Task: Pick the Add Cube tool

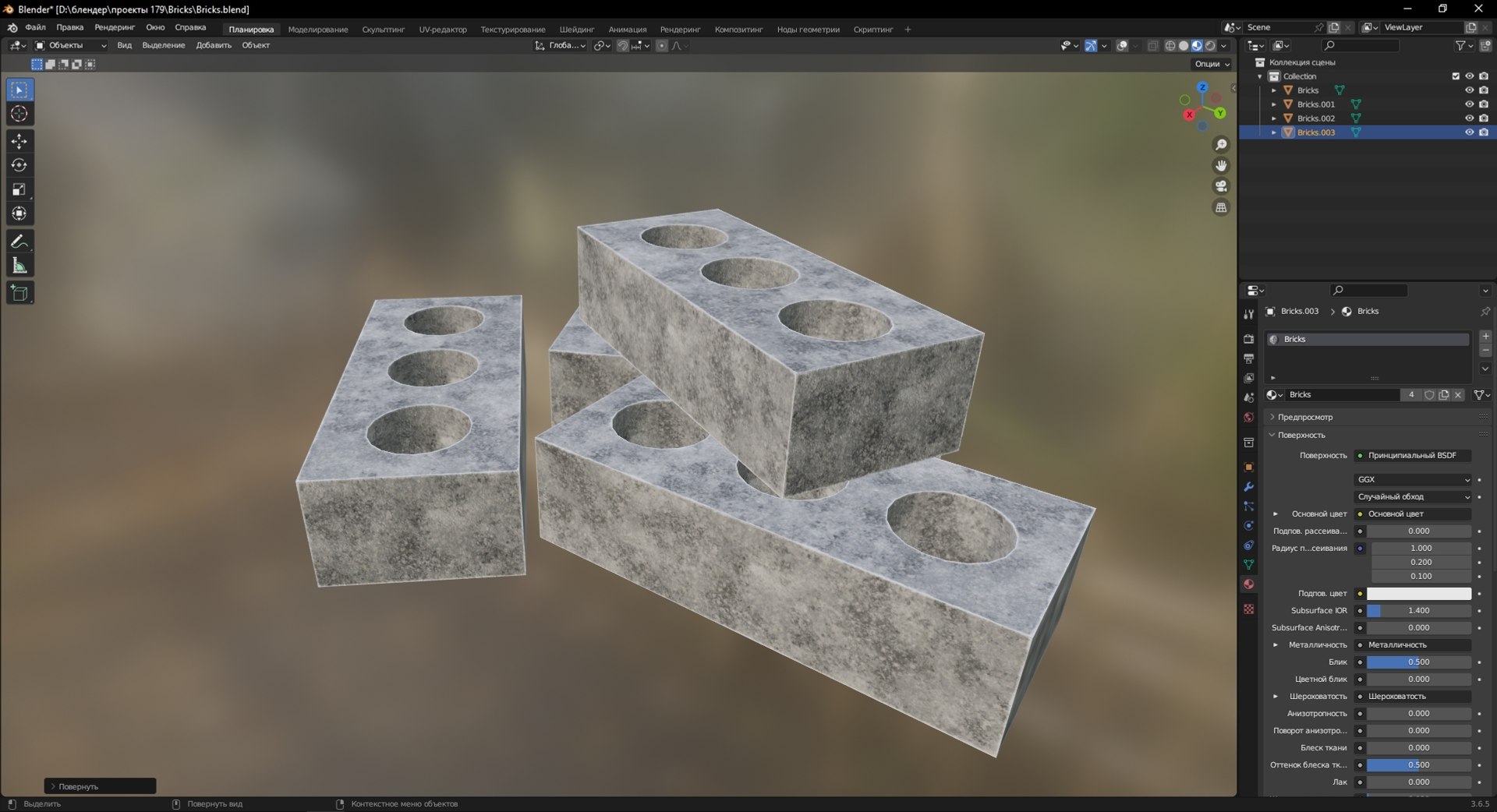Action: (x=19, y=293)
